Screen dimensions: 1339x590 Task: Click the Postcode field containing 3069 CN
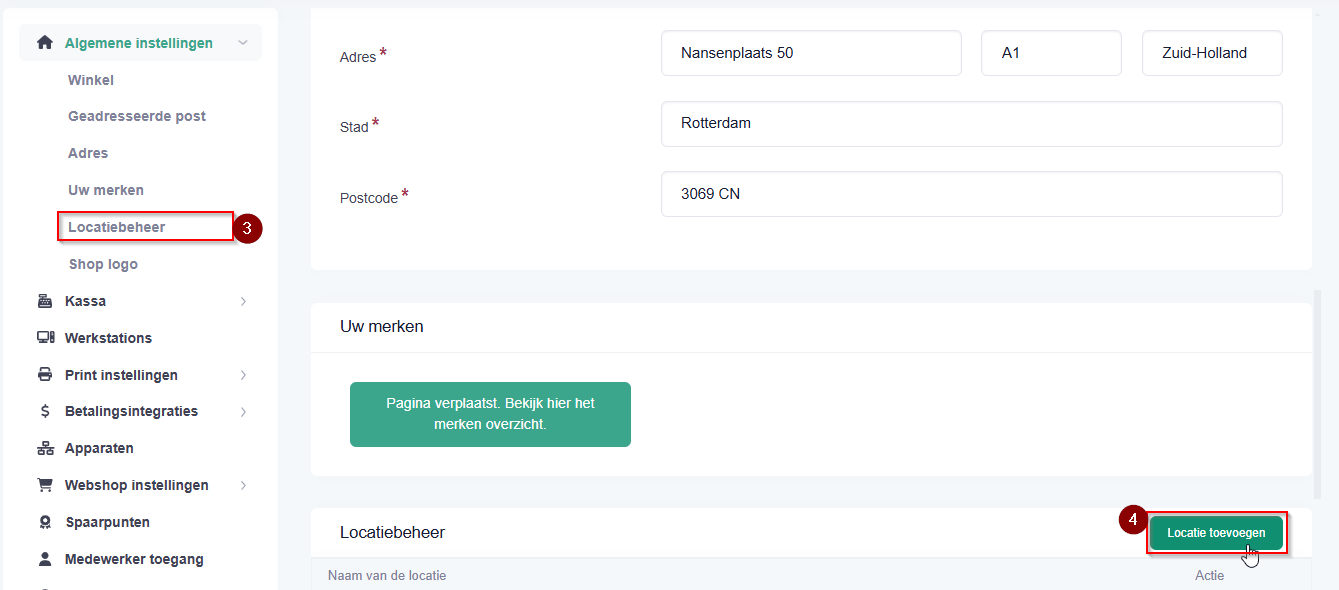click(971, 194)
